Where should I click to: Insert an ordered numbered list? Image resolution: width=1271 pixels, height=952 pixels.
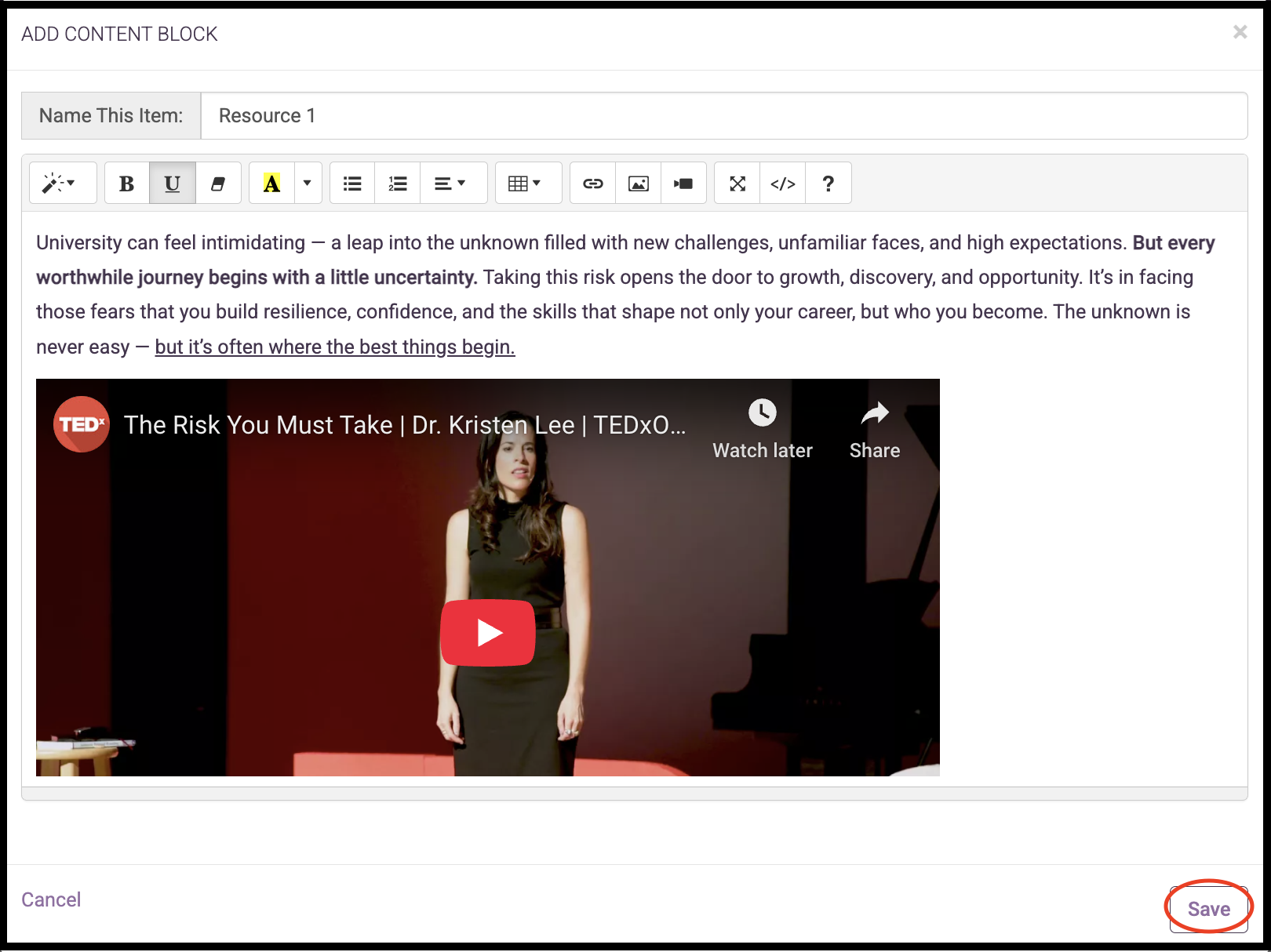pos(398,183)
